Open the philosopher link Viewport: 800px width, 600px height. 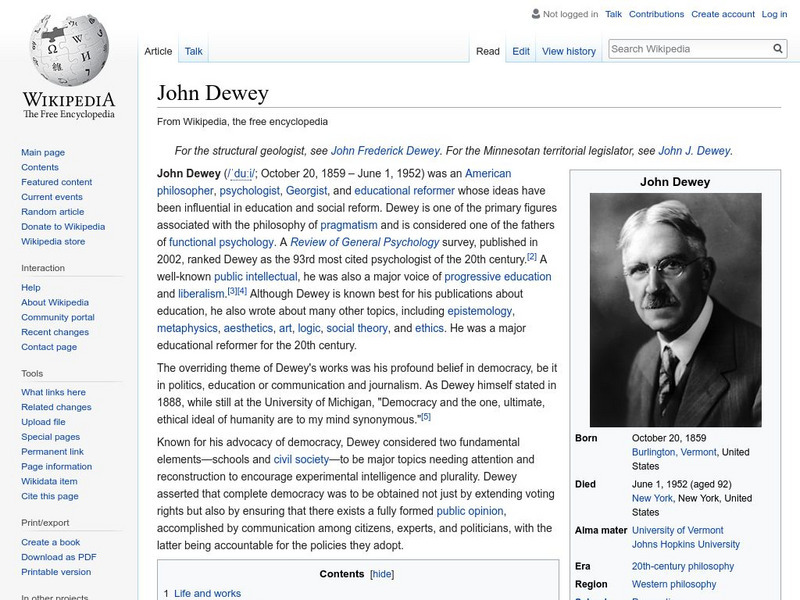click(185, 190)
